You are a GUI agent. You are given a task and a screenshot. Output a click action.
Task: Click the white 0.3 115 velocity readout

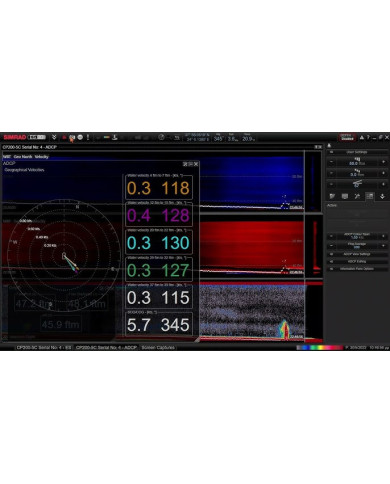click(x=158, y=298)
